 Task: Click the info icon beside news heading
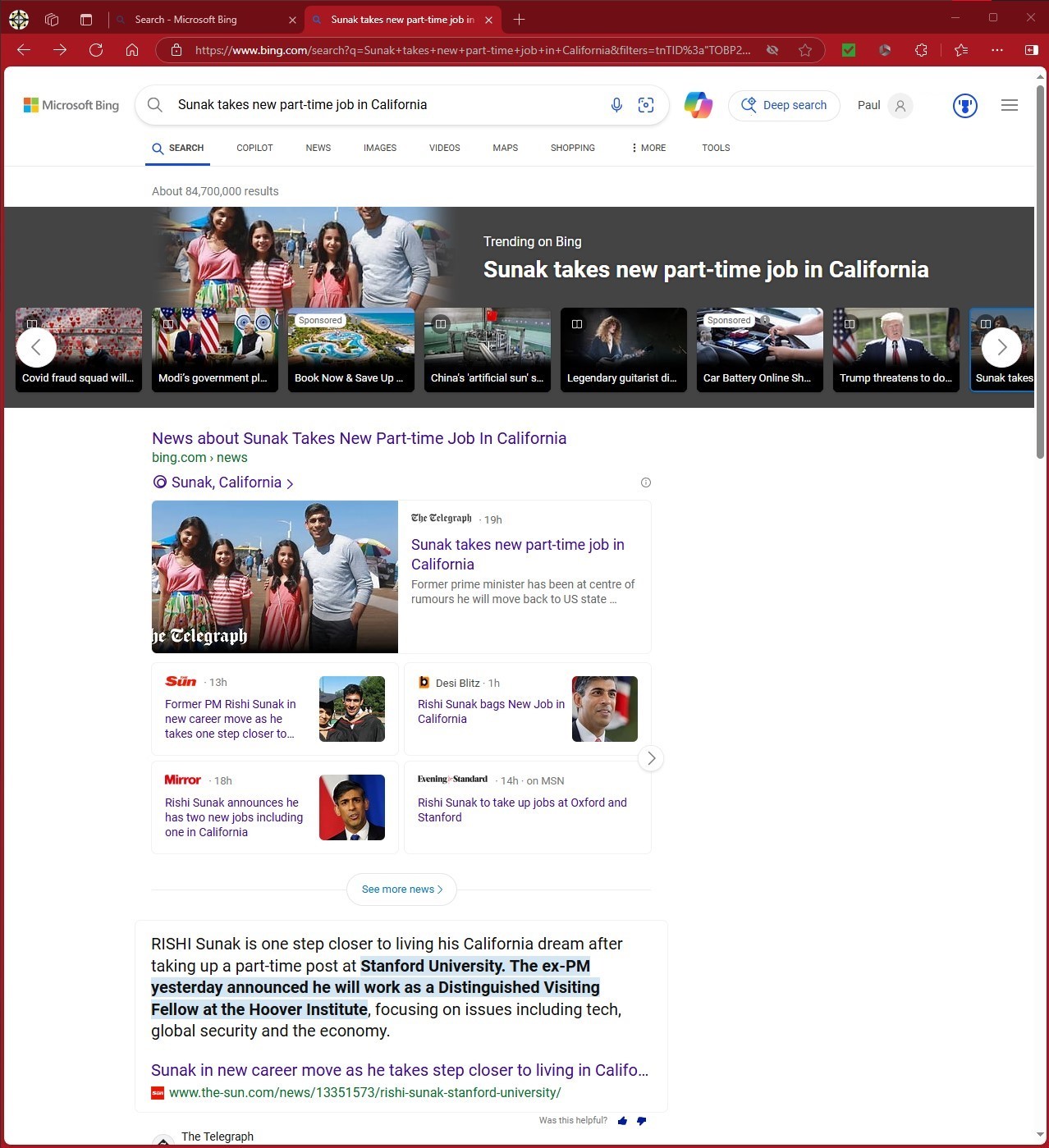645,483
